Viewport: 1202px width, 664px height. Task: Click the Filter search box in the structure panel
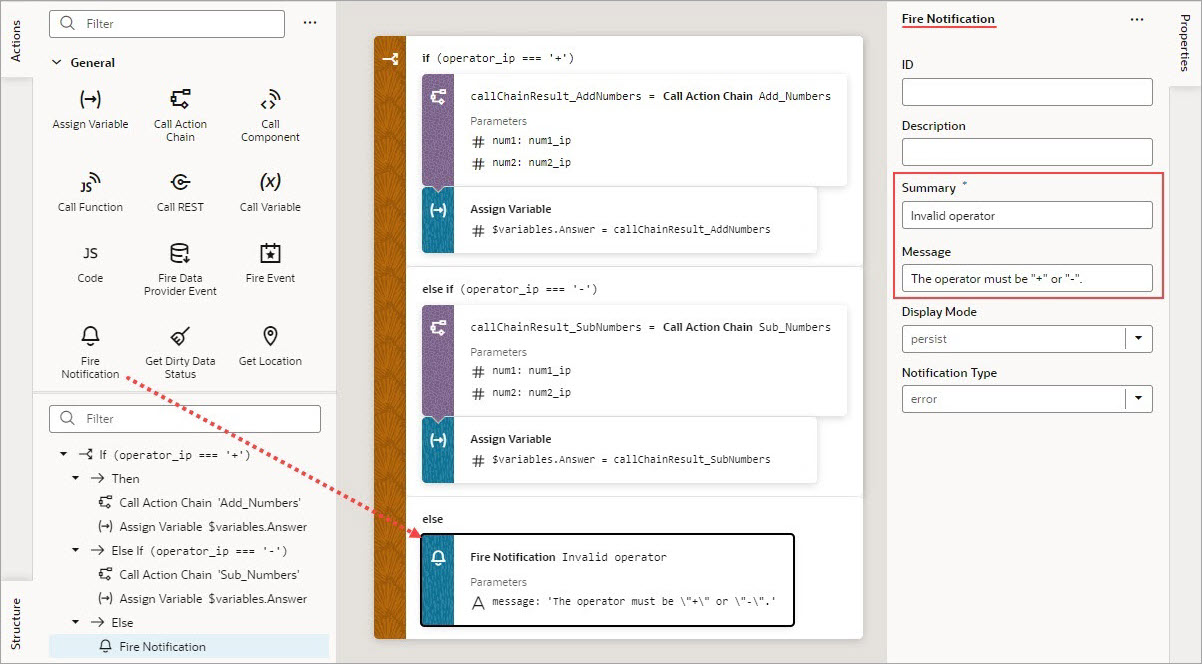tap(184, 418)
